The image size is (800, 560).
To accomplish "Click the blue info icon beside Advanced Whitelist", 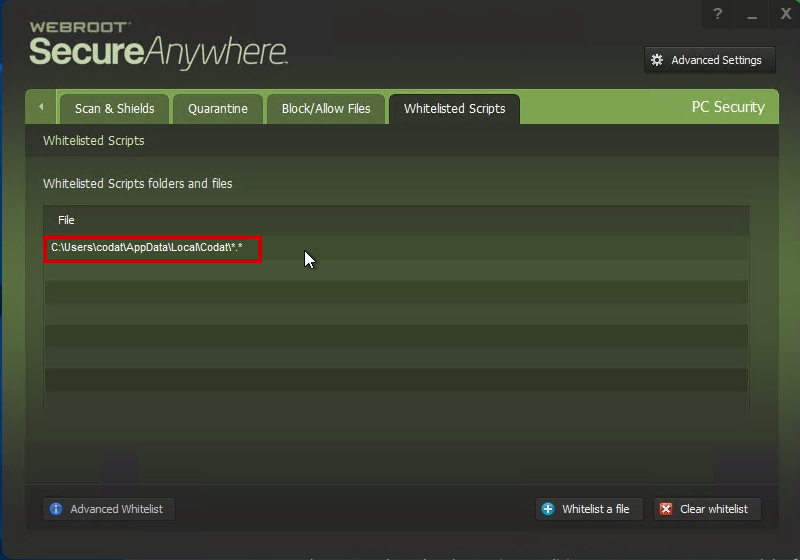I will (x=56, y=509).
